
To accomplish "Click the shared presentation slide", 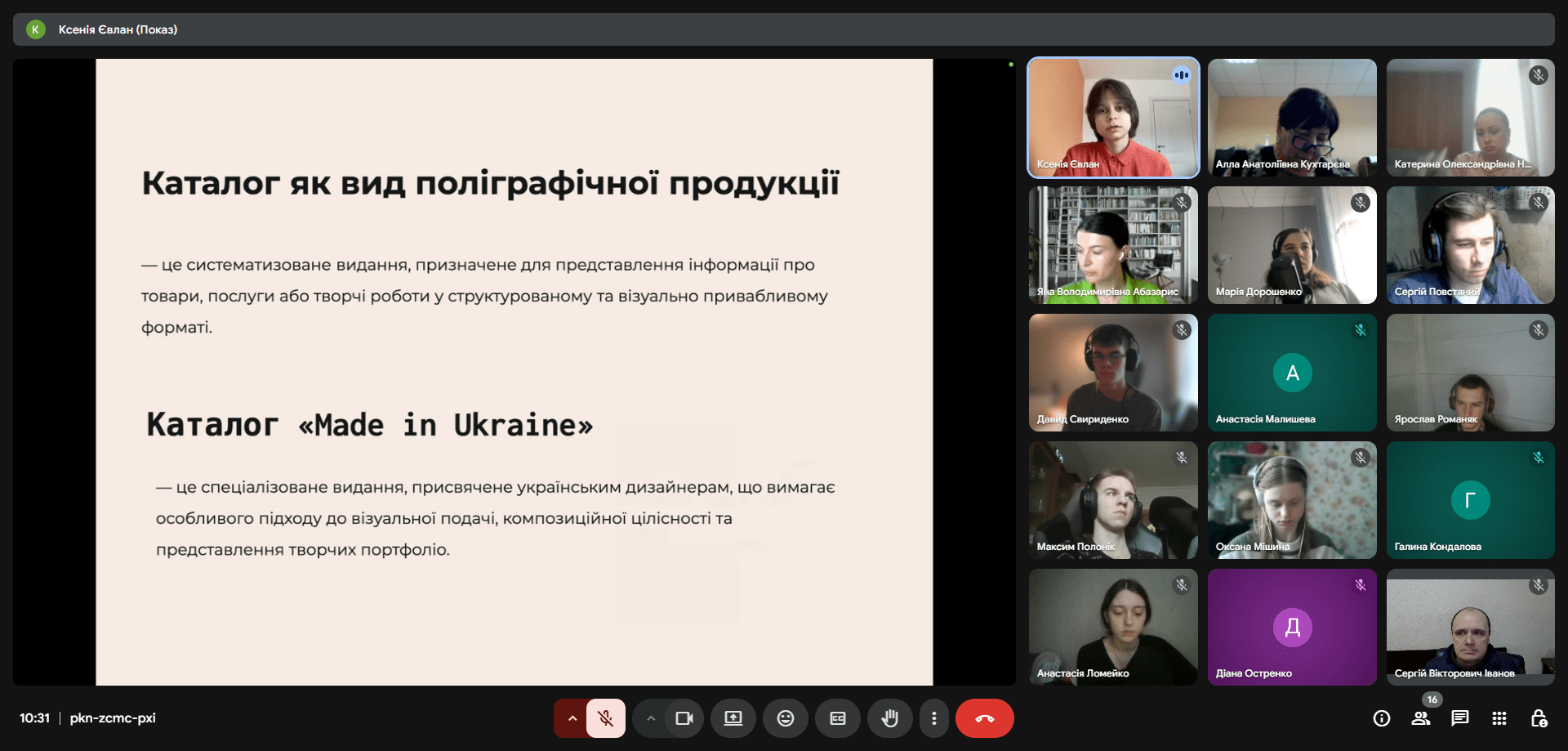I will click(x=514, y=372).
